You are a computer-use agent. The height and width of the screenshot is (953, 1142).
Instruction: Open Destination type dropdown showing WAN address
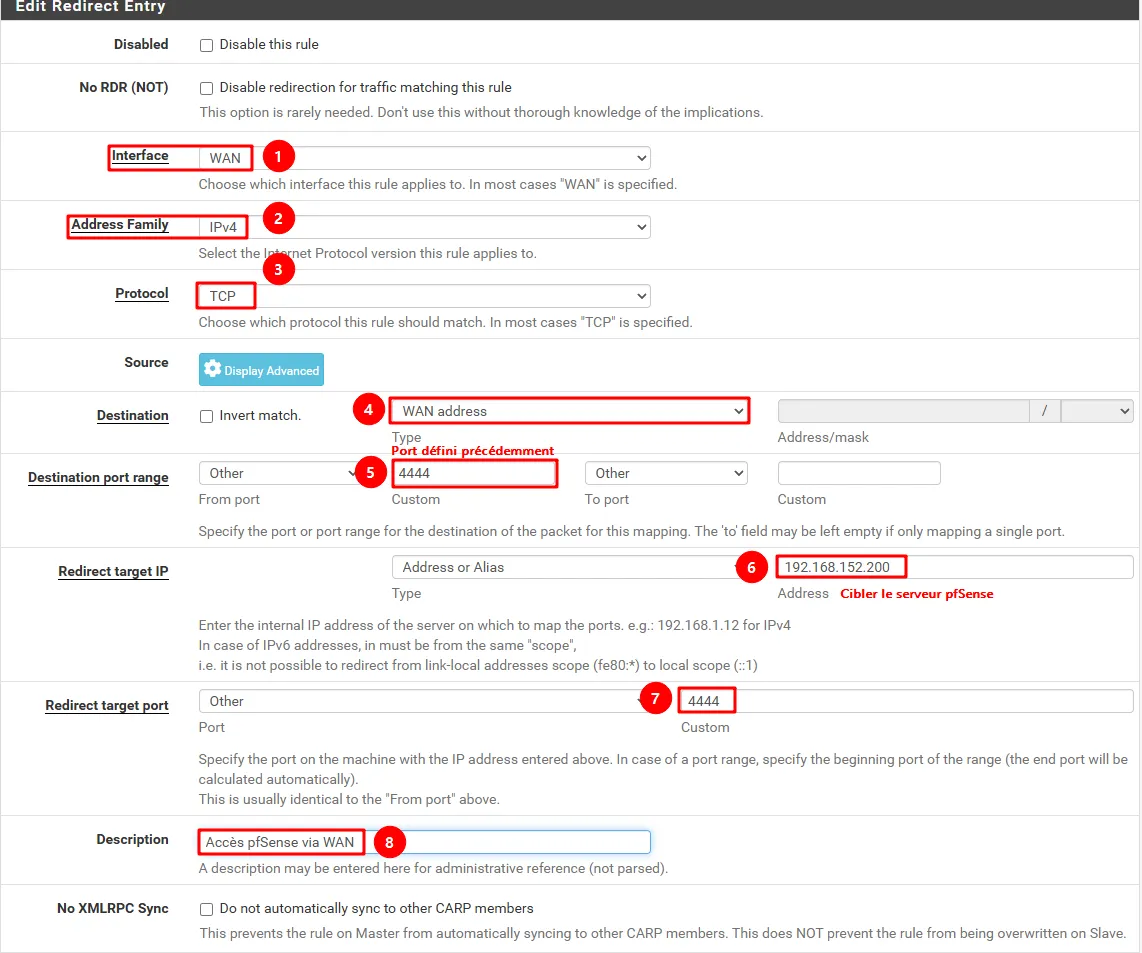tap(570, 411)
